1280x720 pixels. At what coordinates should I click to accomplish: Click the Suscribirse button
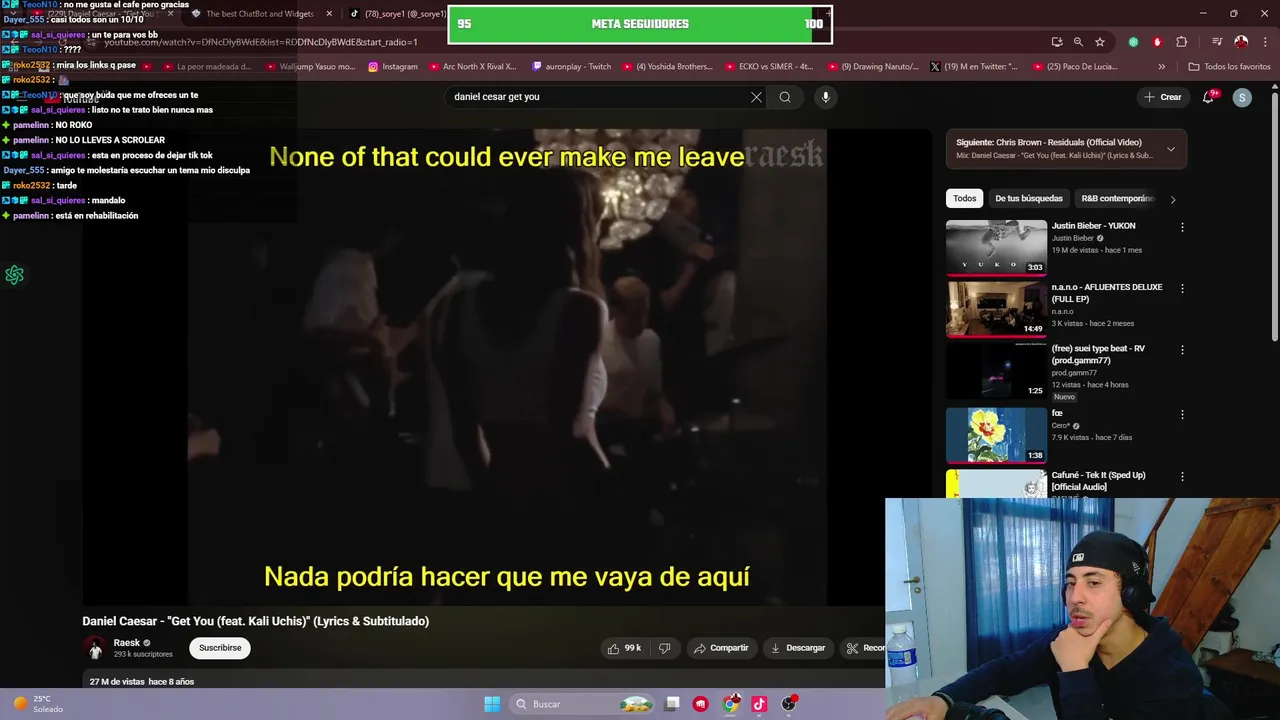tap(220, 648)
